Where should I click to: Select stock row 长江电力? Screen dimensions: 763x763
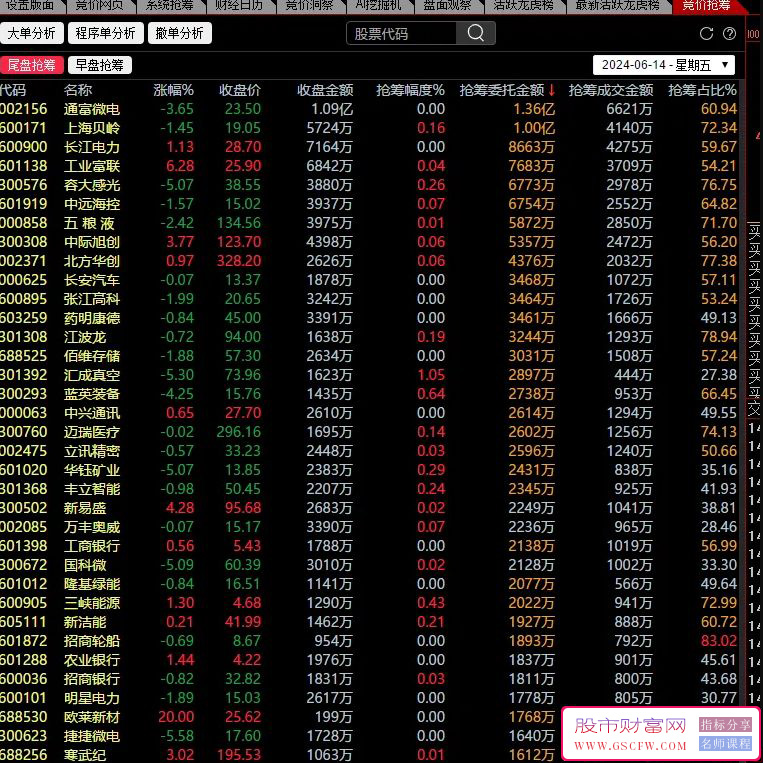368,147
